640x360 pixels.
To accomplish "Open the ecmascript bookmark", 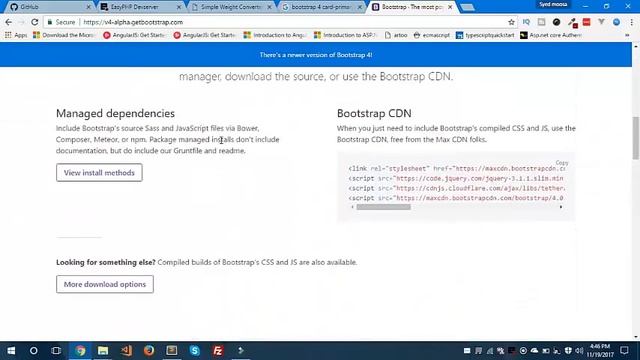I will tap(431, 35).
